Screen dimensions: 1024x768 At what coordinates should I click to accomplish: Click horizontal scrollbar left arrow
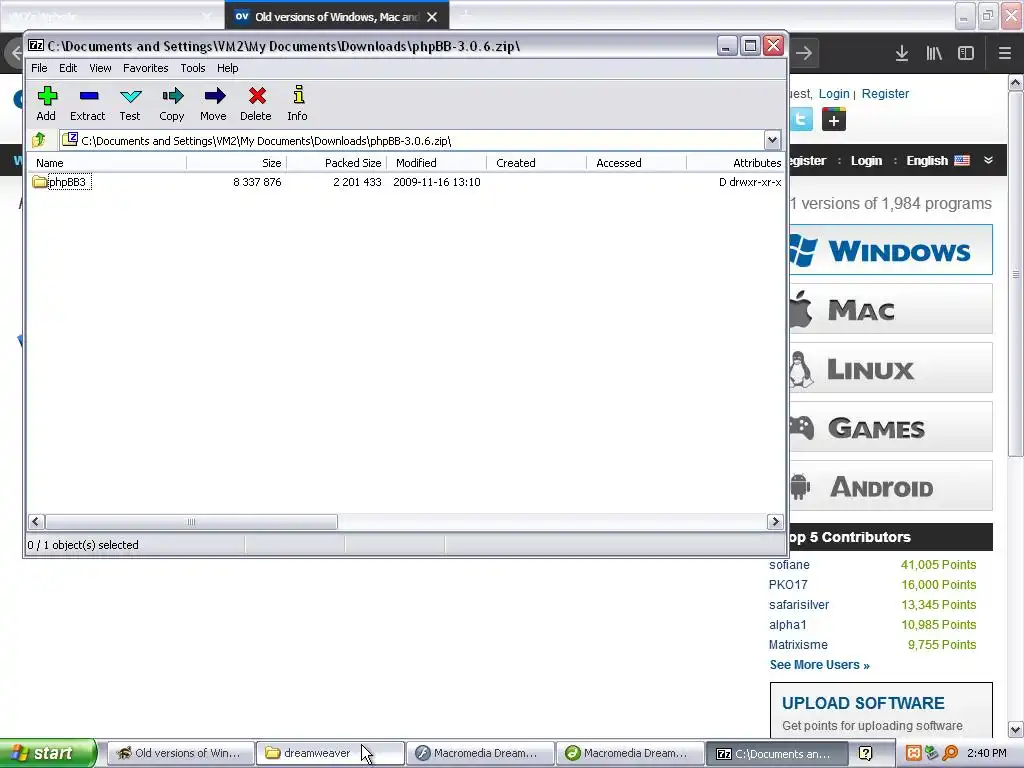click(x=36, y=522)
